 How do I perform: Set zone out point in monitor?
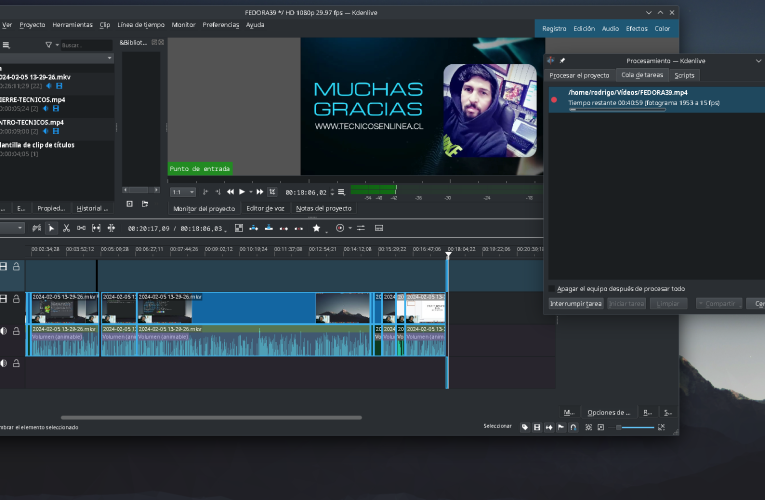click(218, 192)
